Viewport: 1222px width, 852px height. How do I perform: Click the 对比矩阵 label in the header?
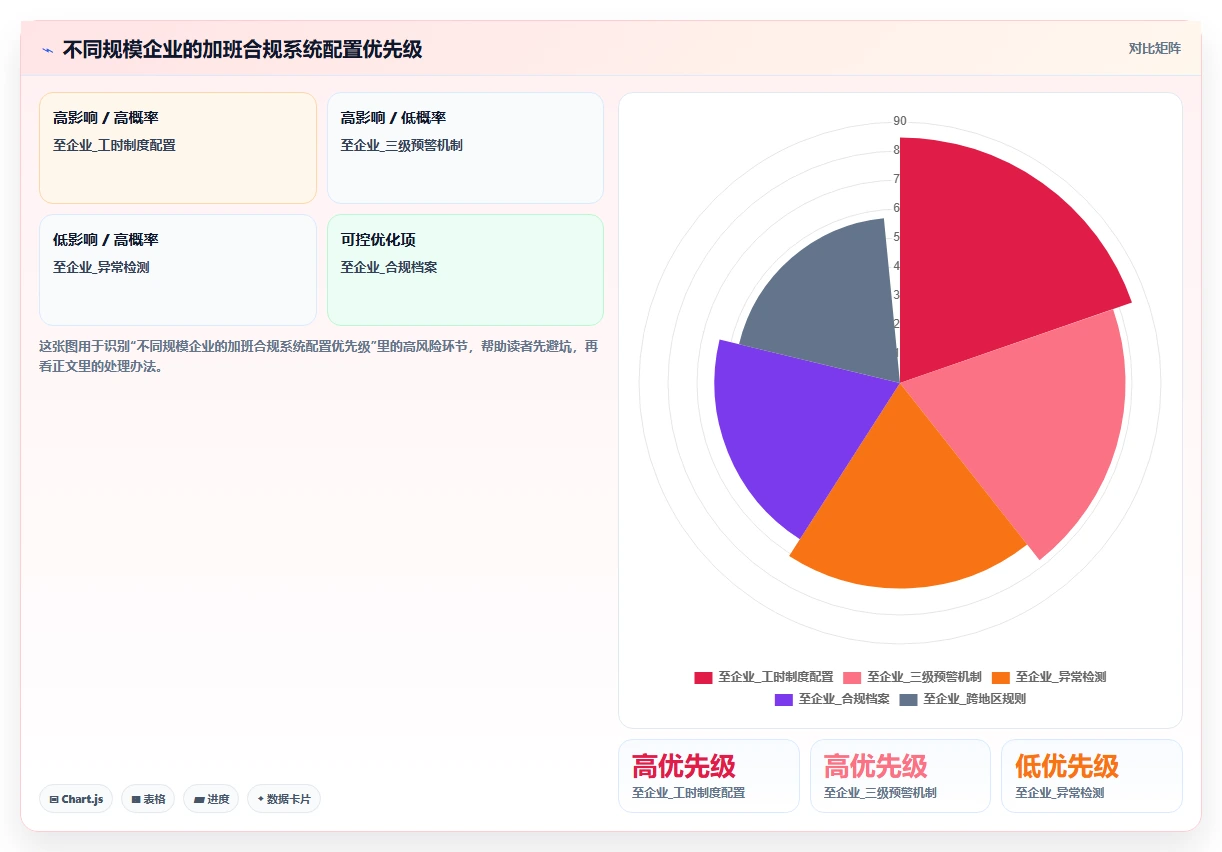coord(1154,48)
